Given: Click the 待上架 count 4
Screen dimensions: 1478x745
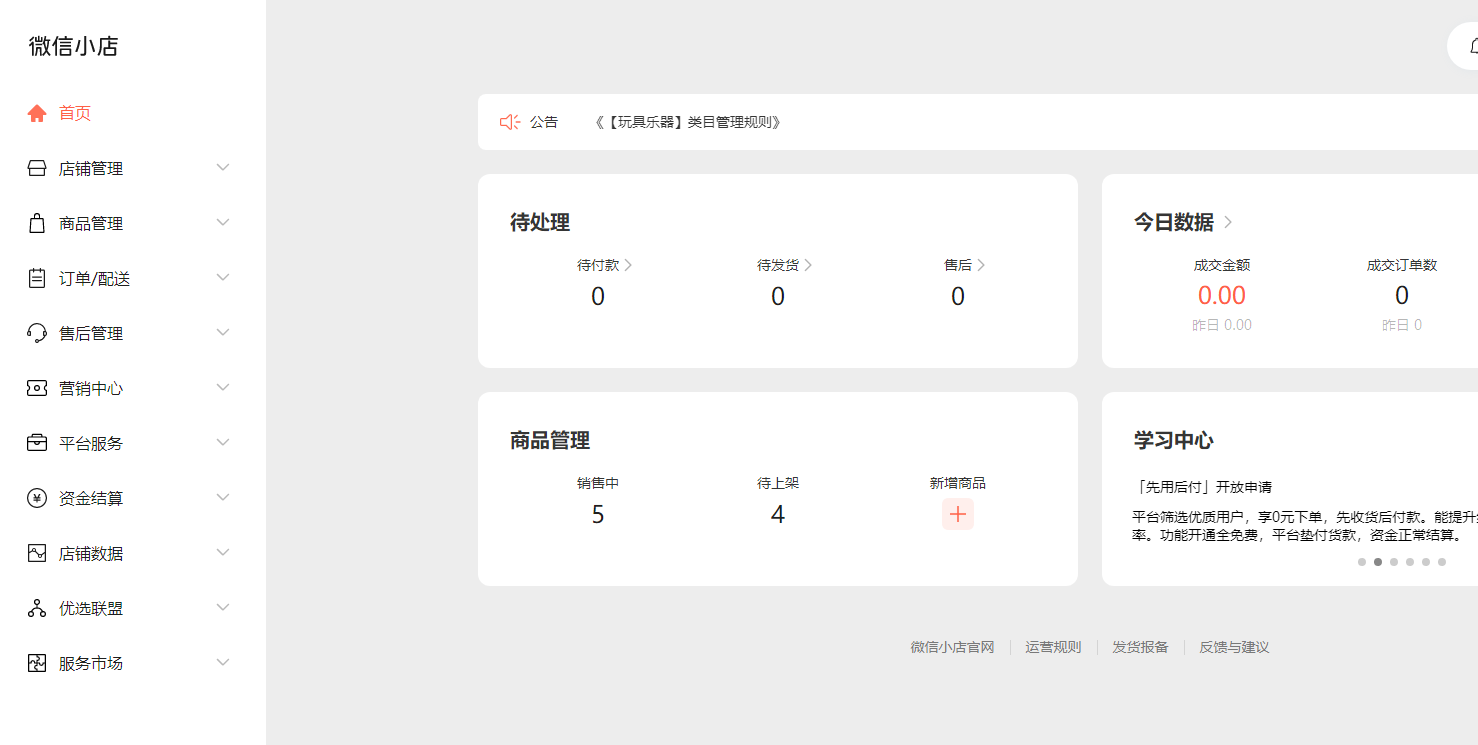Looking at the screenshot, I should pos(778,515).
